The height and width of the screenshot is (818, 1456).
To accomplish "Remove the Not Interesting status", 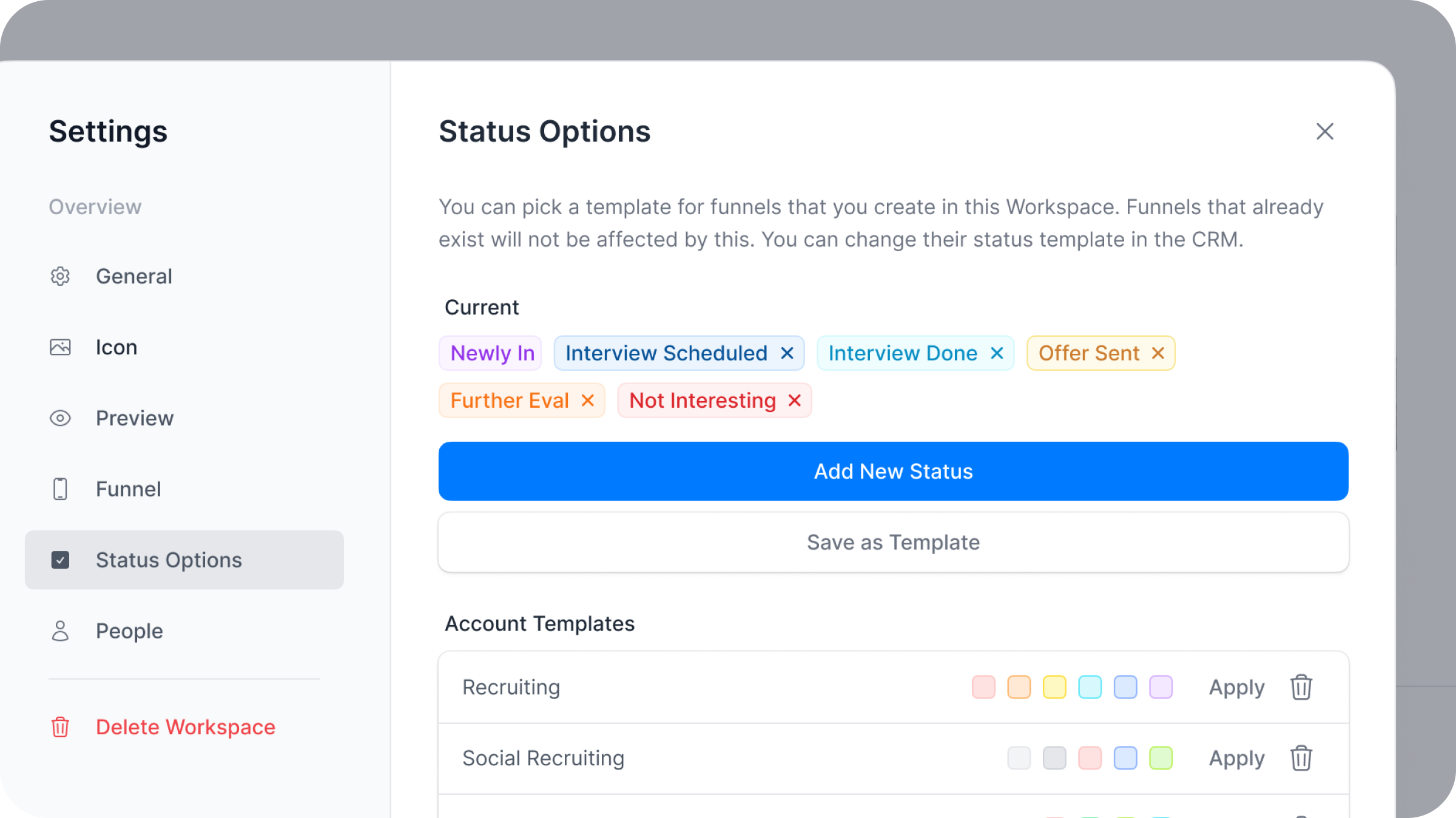I will point(795,400).
